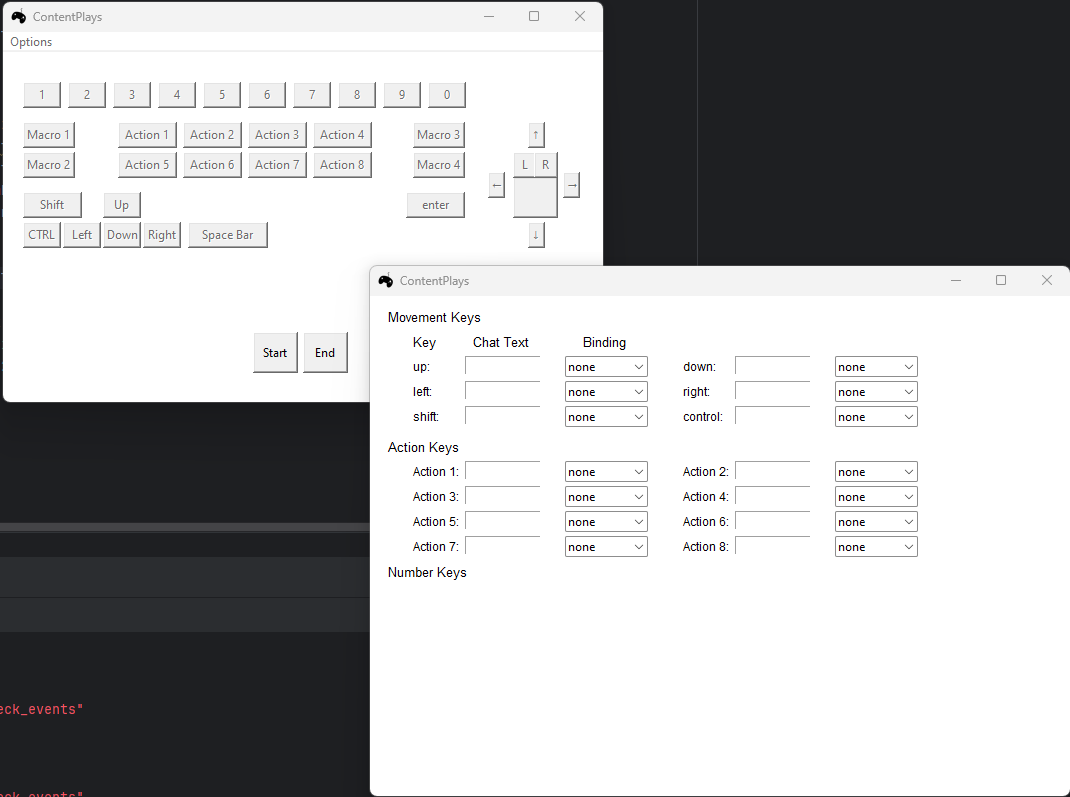1070x797 pixels.
Task: Click the Macro 1 button
Action: click(48, 135)
